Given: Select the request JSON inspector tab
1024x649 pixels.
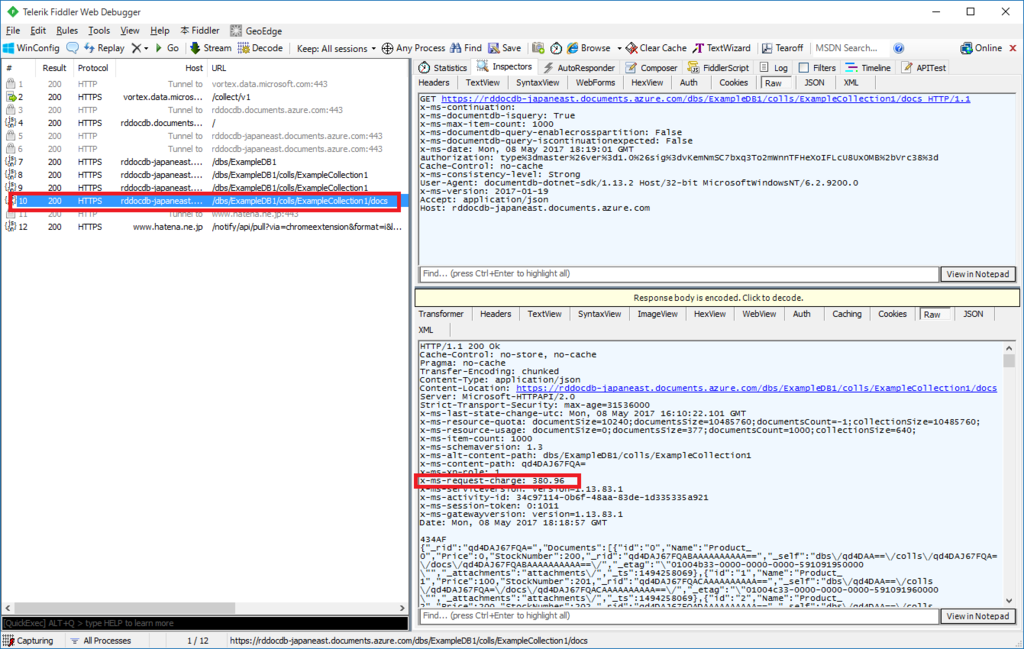Looking at the screenshot, I should click(814, 83).
